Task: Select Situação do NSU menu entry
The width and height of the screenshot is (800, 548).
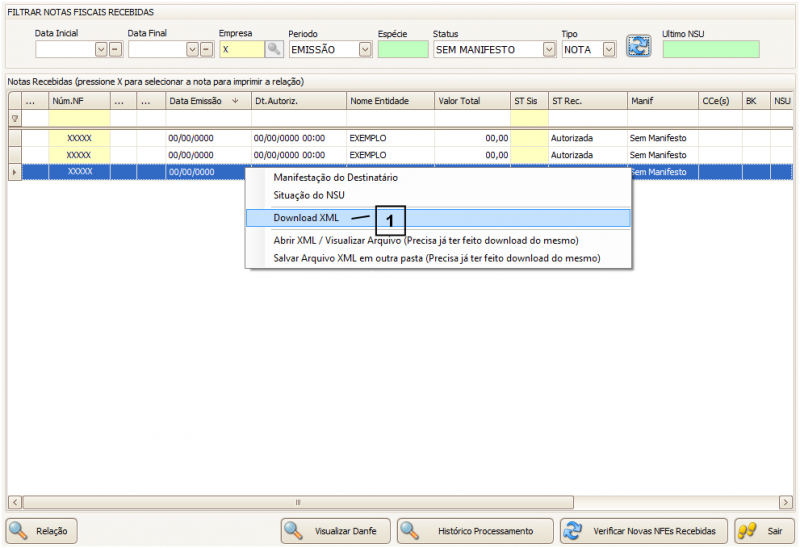Action: [309, 195]
